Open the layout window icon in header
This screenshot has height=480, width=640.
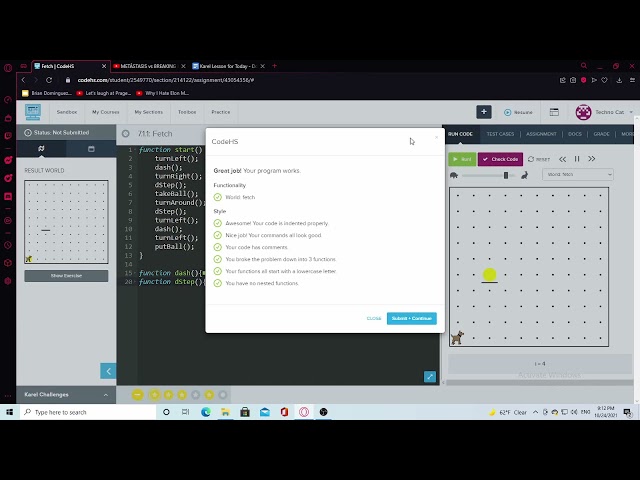click(x=554, y=112)
